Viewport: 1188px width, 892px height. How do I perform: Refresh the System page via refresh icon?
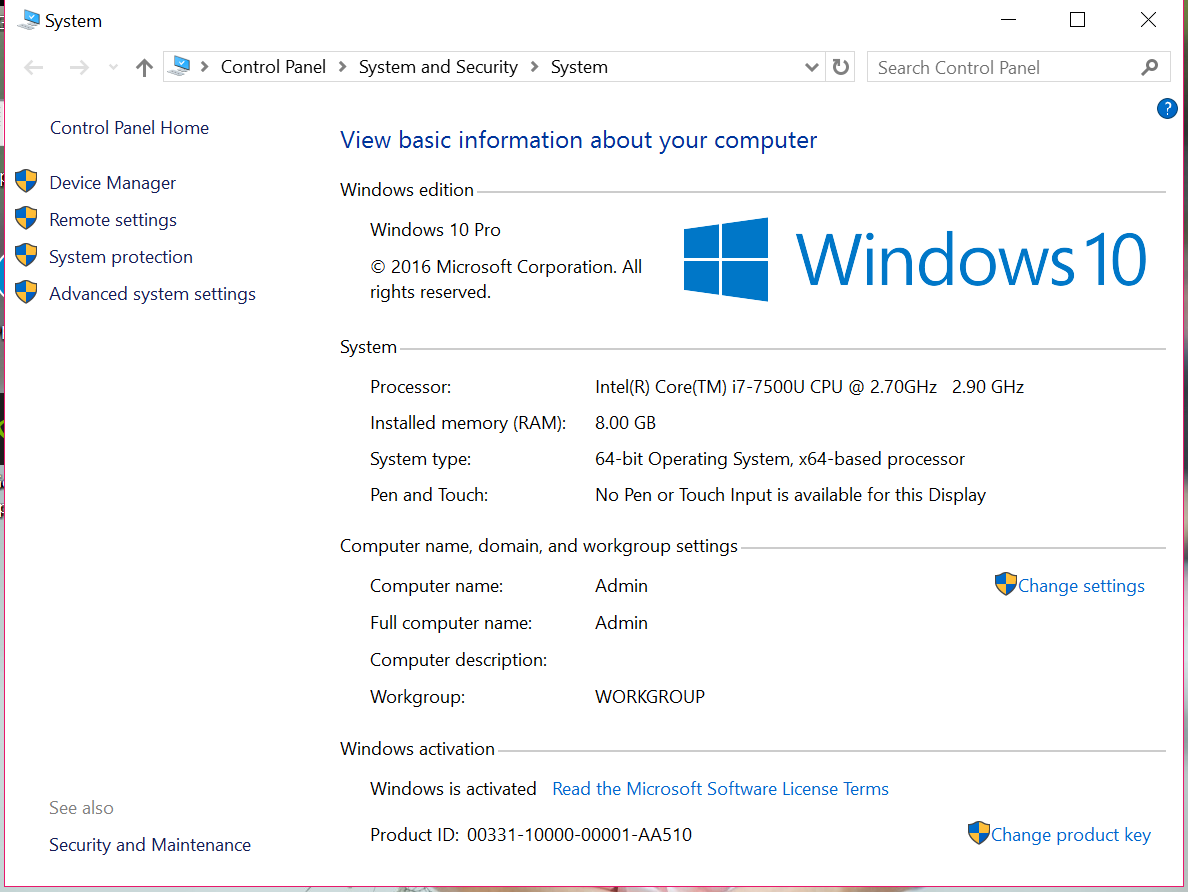click(840, 67)
